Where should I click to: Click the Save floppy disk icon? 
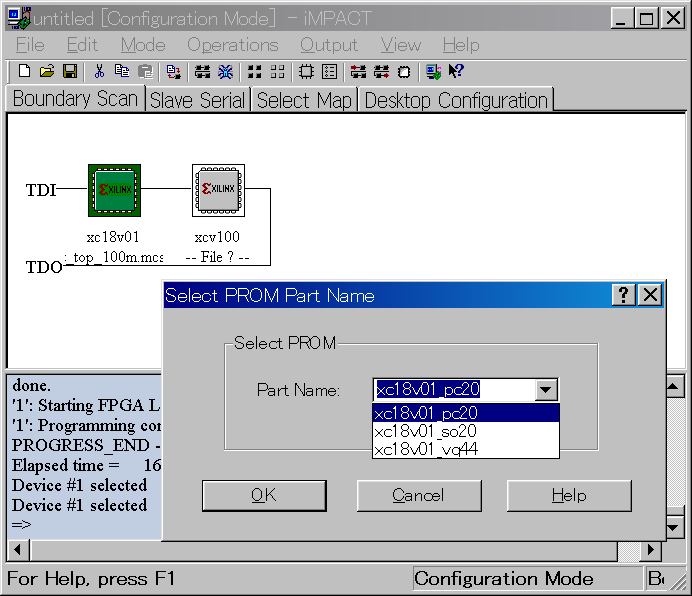point(70,71)
